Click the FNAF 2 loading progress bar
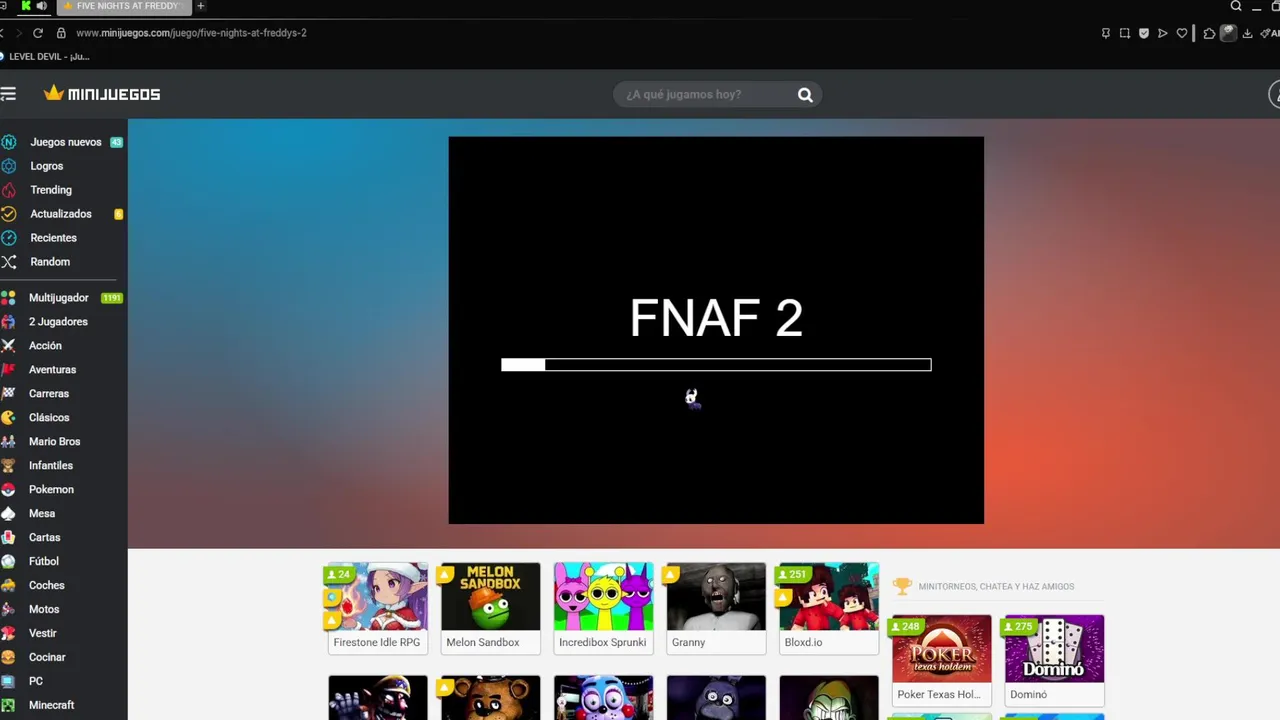The width and height of the screenshot is (1280, 720). pos(716,365)
